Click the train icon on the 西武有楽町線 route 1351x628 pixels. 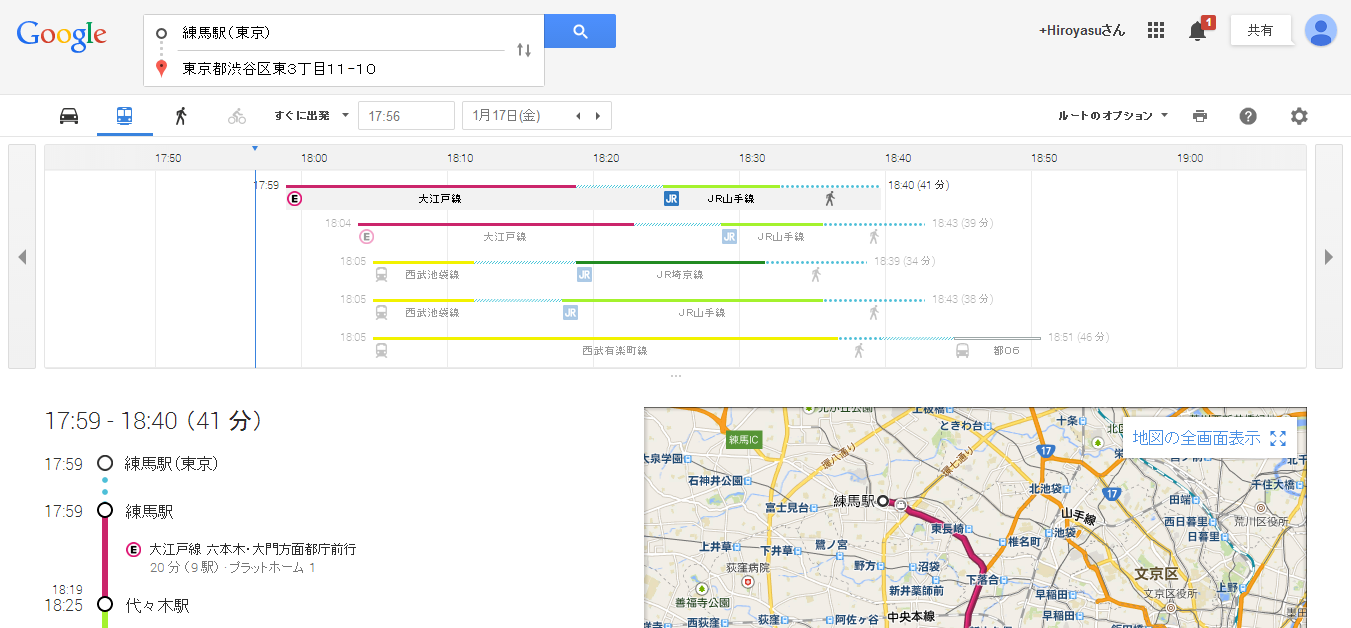point(382,351)
